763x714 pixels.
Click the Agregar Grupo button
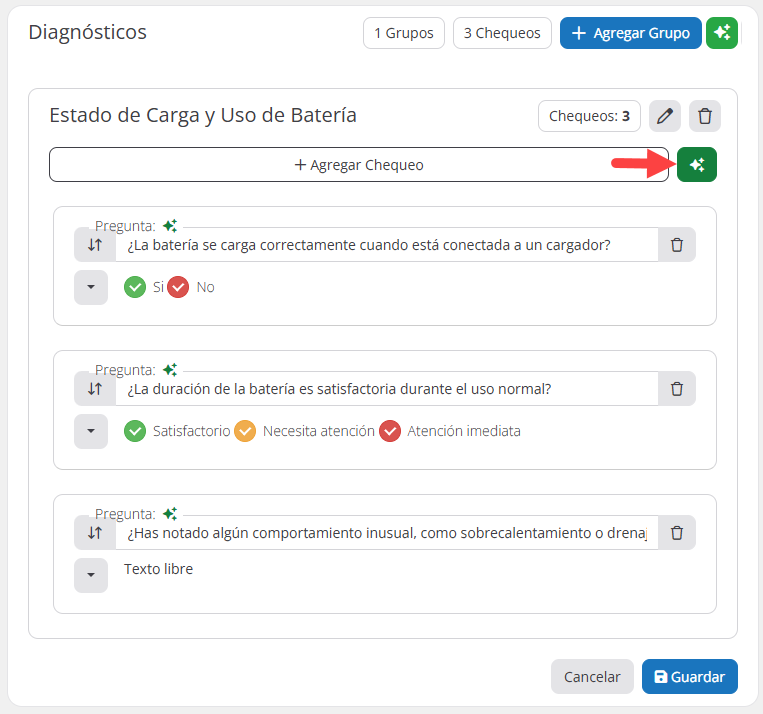[x=630, y=33]
